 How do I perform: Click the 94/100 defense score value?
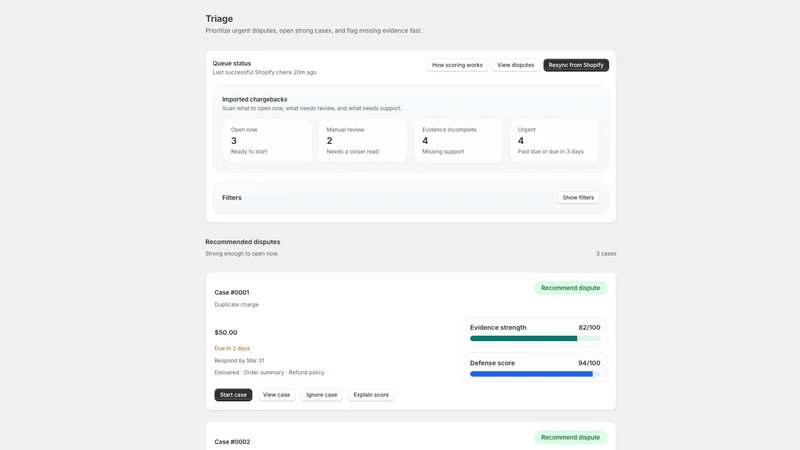[x=589, y=363]
